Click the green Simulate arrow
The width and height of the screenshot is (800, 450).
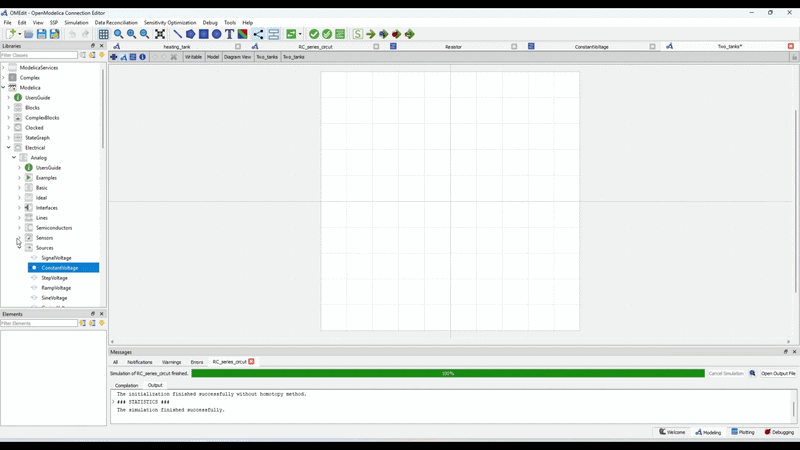coord(371,34)
